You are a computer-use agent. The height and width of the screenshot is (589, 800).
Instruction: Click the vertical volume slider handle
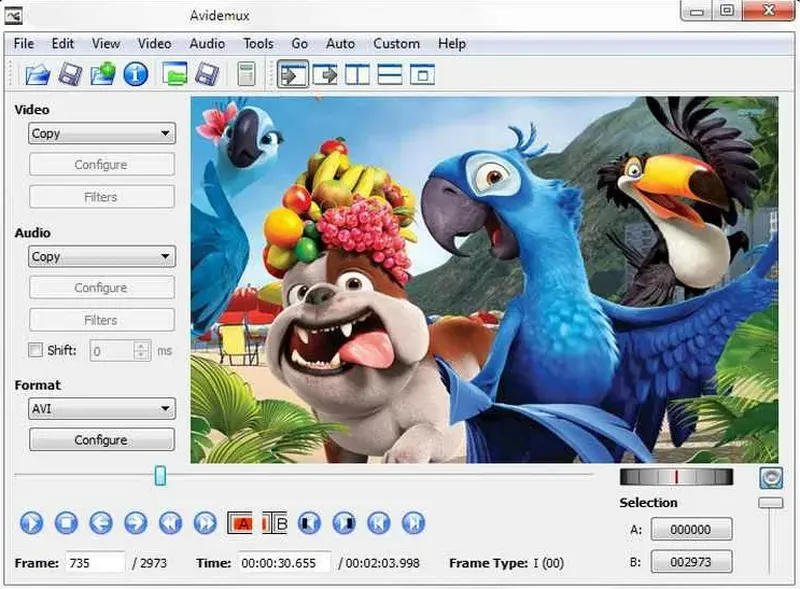point(770,503)
